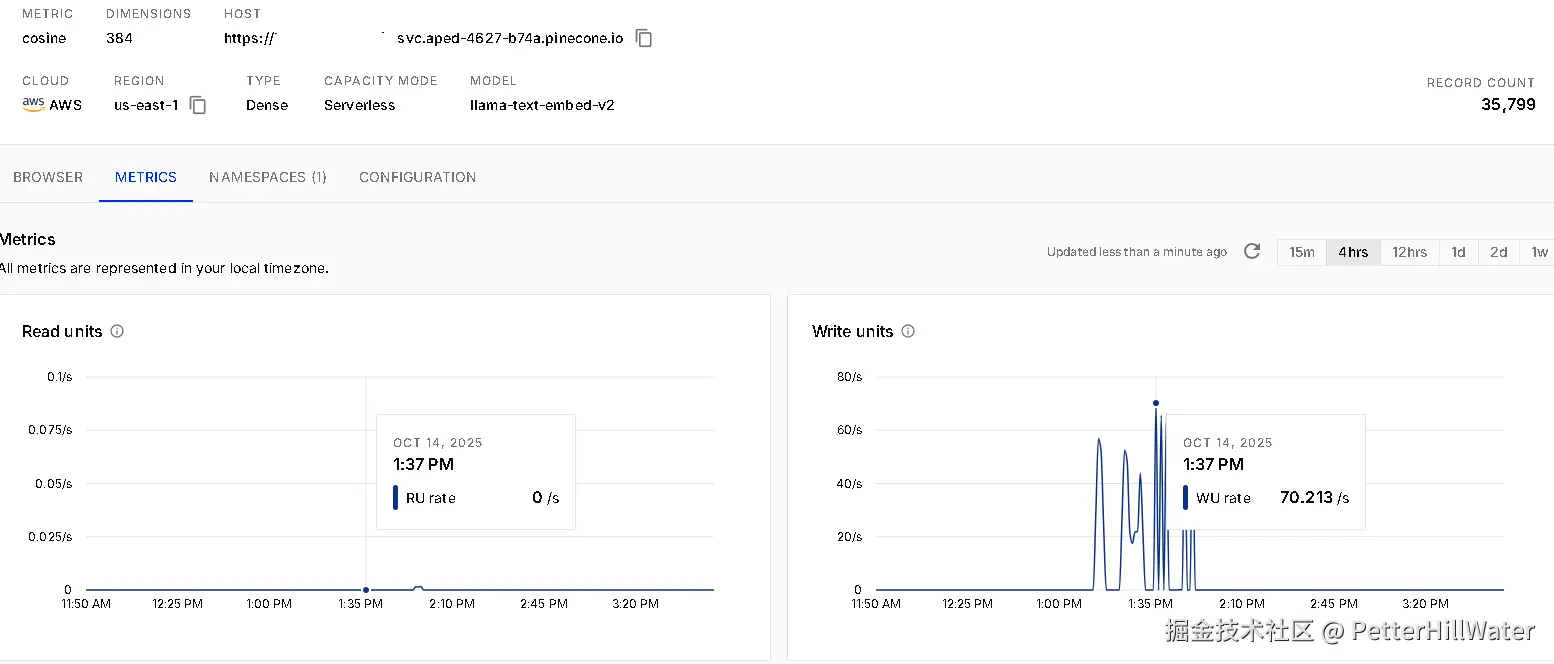Go to the Configuration tab
The image size is (1554, 664).
pos(417,177)
